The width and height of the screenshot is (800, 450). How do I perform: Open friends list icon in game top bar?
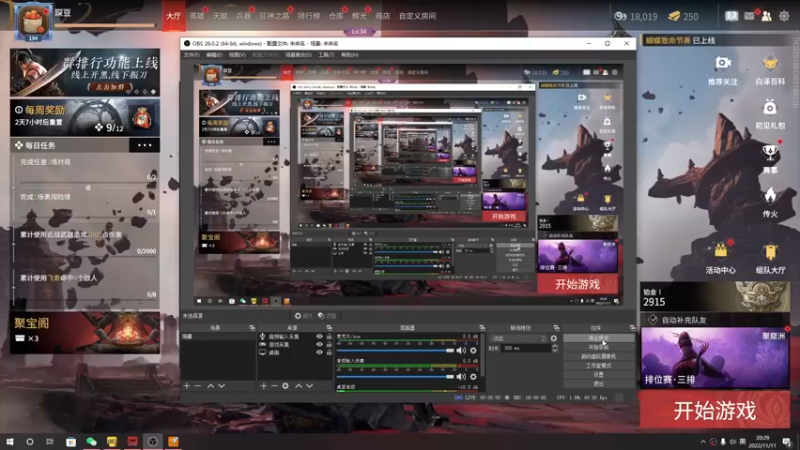tap(766, 16)
